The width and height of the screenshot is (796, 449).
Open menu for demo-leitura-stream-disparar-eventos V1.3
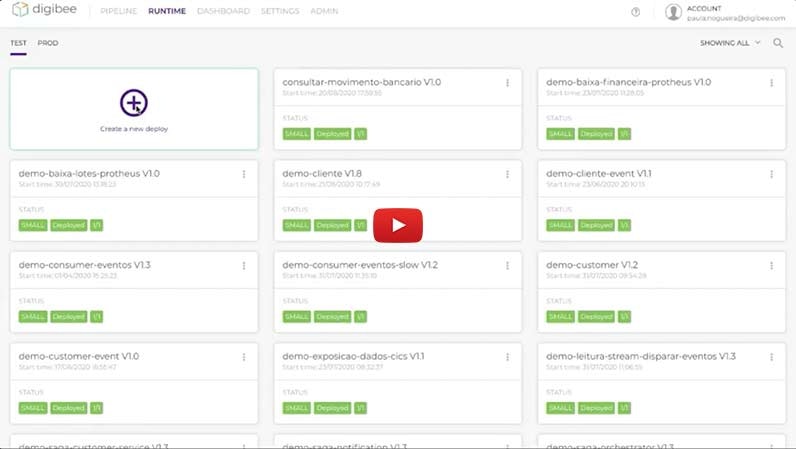[771, 357]
